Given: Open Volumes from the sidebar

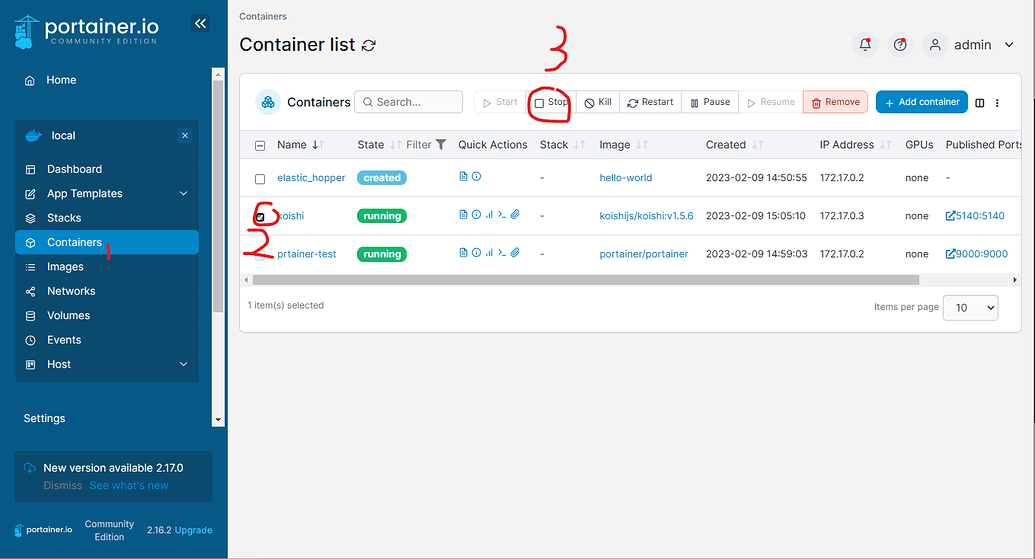Looking at the screenshot, I should [x=68, y=316].
